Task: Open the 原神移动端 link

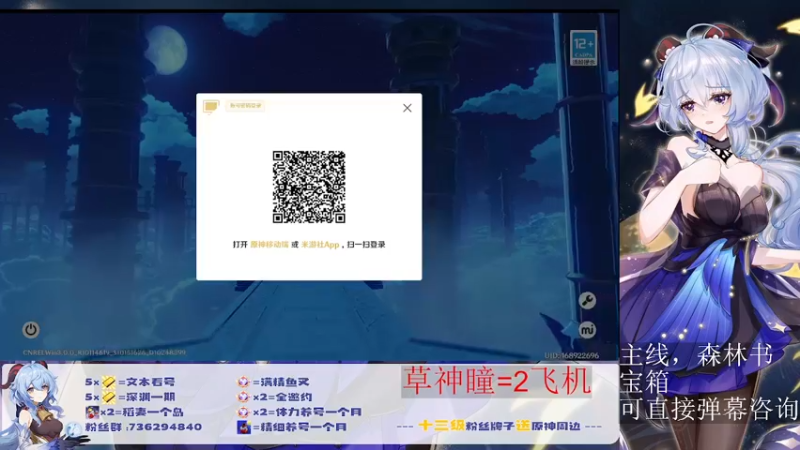Action: [269, 244]
